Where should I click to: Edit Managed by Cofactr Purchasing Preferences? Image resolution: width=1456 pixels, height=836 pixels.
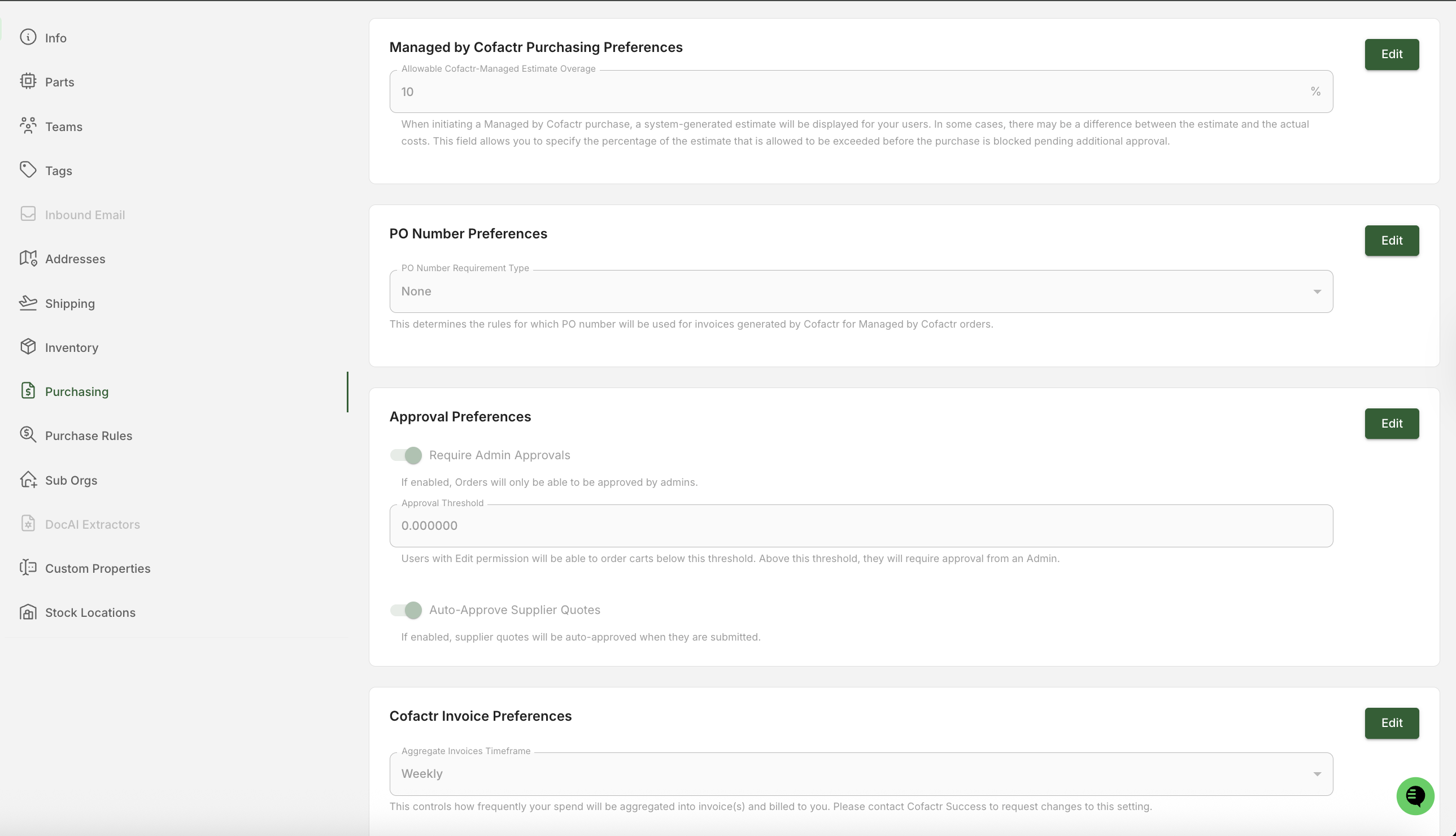click(x=1392, y=55)
